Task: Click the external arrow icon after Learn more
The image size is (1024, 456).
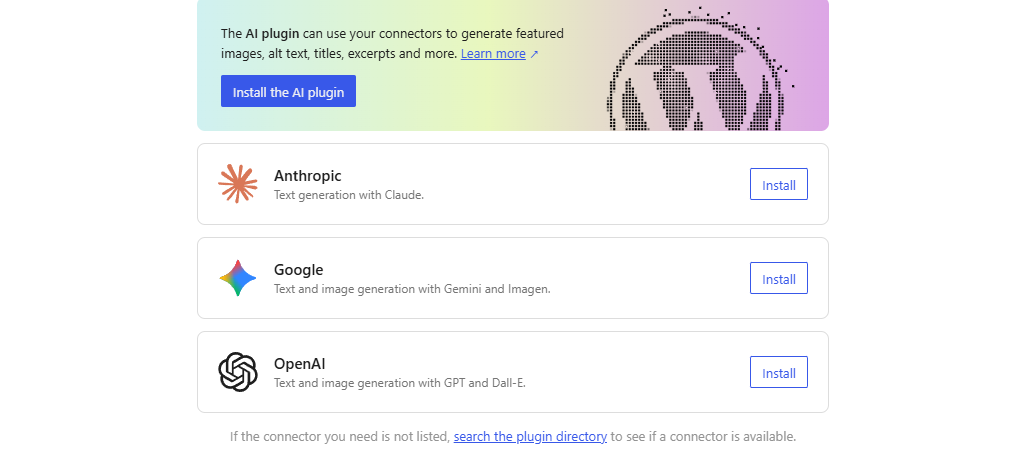Action: pyautogui.click(x=534, y=54)
